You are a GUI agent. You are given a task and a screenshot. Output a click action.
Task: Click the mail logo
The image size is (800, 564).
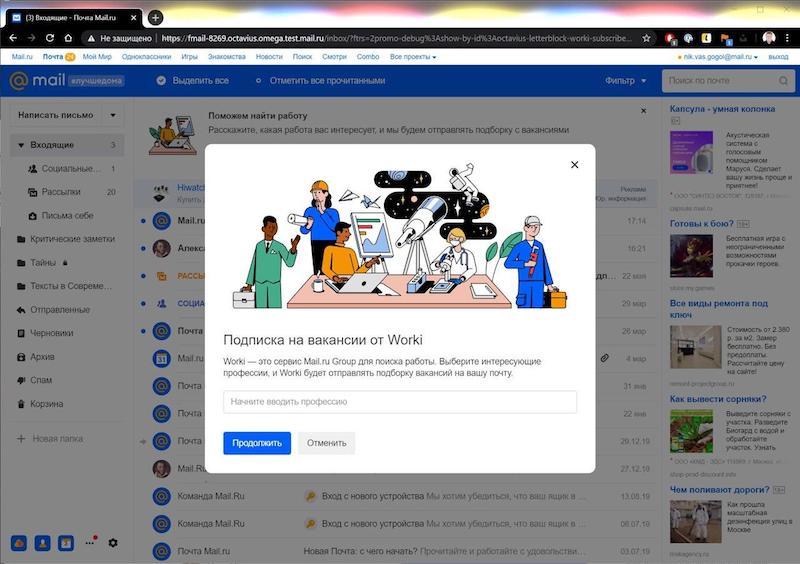pos(37,81)
